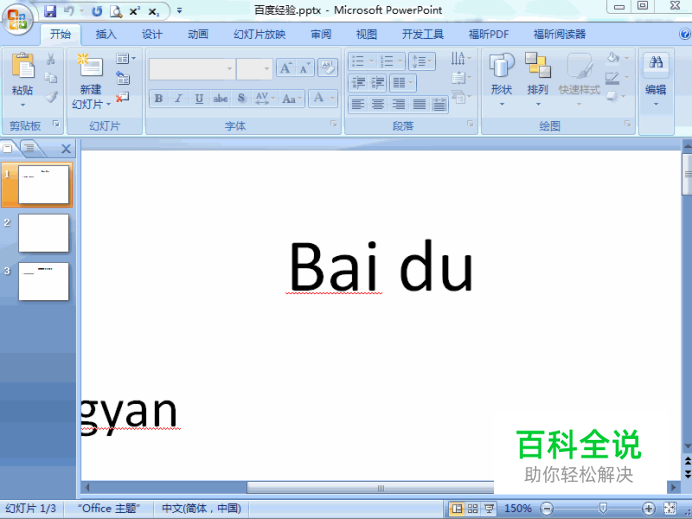
Task: Open the character spacing dropdown
Action: coord(266,98)
